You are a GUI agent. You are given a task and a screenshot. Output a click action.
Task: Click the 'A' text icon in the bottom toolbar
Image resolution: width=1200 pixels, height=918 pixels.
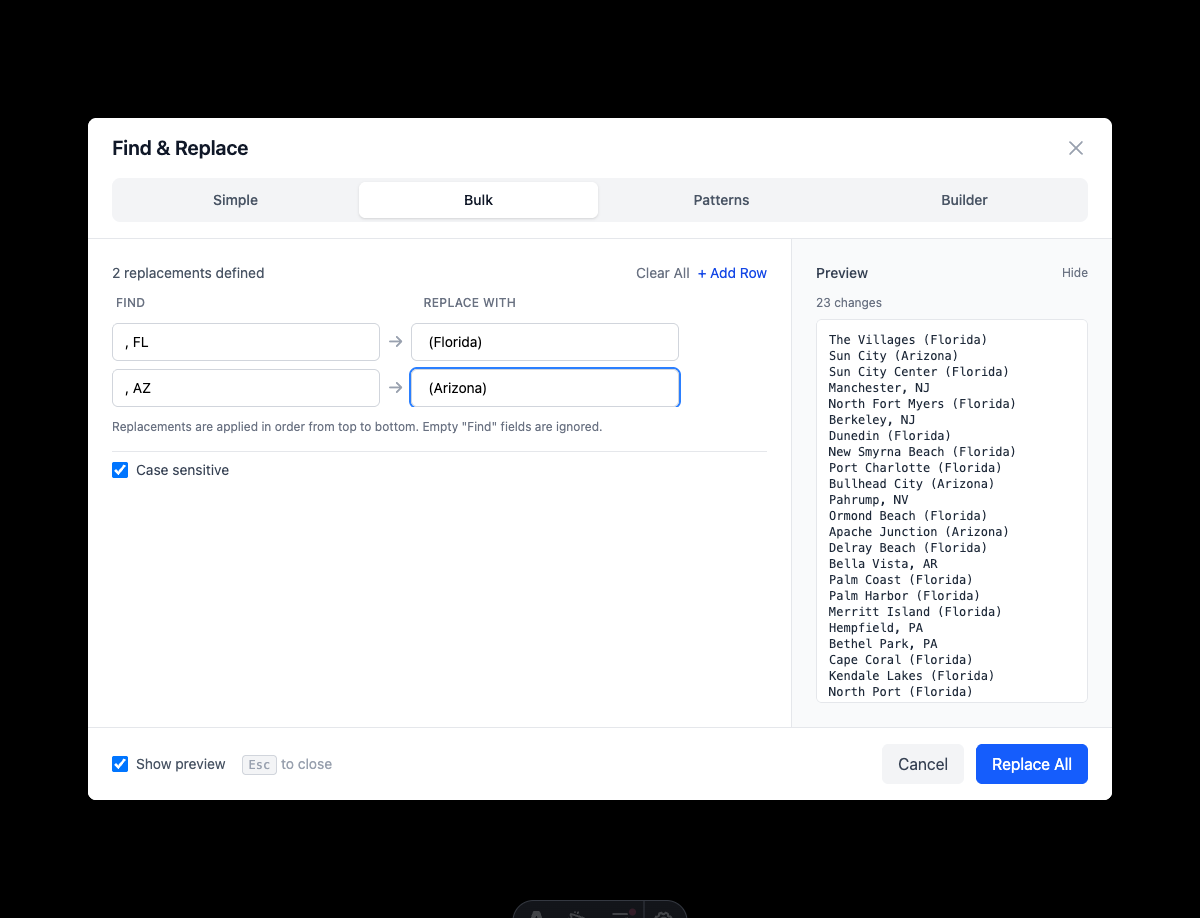point(535,913)
